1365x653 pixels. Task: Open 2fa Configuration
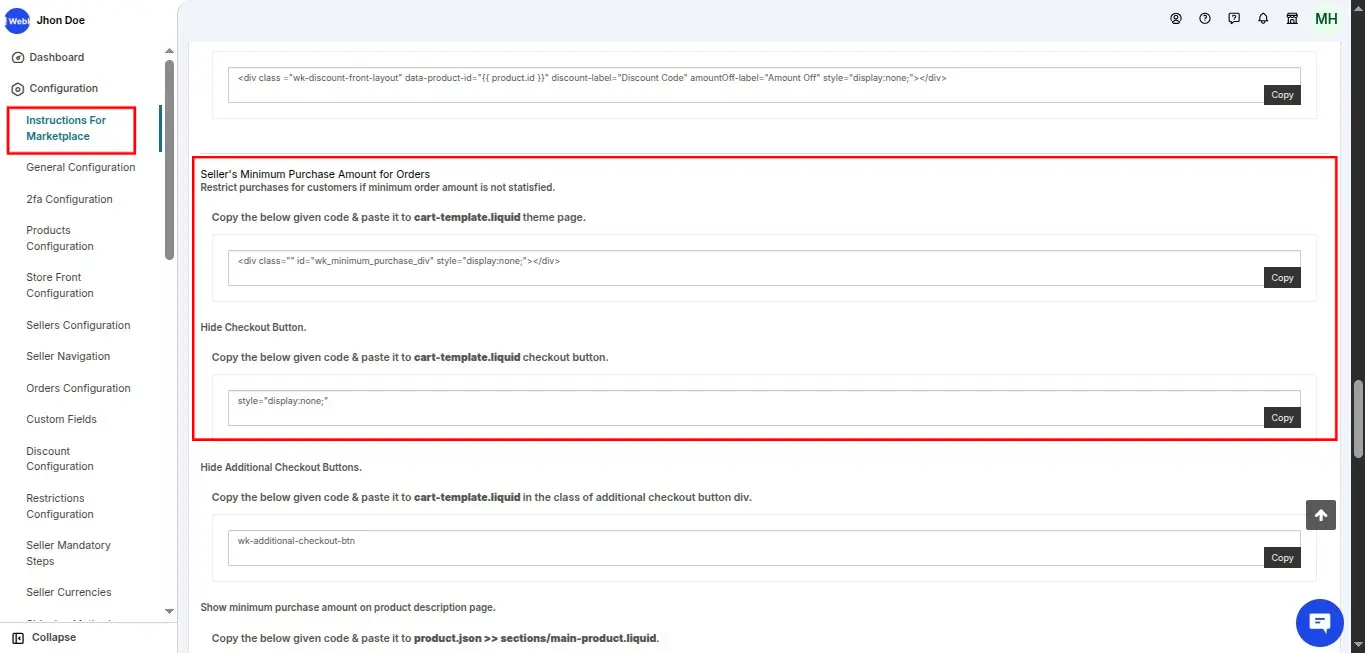(x=69, y=199)
